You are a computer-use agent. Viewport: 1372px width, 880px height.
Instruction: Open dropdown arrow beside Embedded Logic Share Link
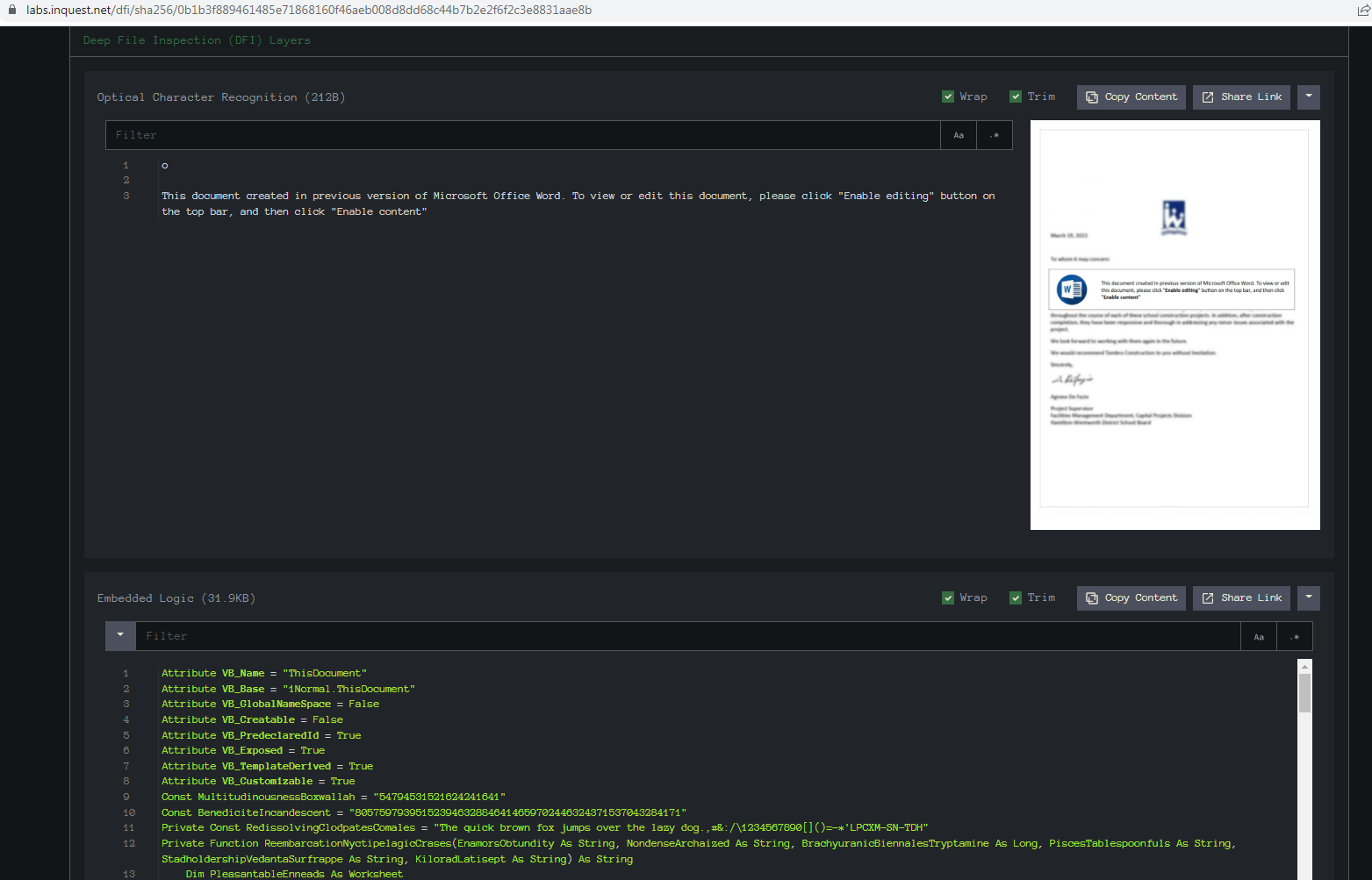pyautogui.click(x=1309, y=598)
